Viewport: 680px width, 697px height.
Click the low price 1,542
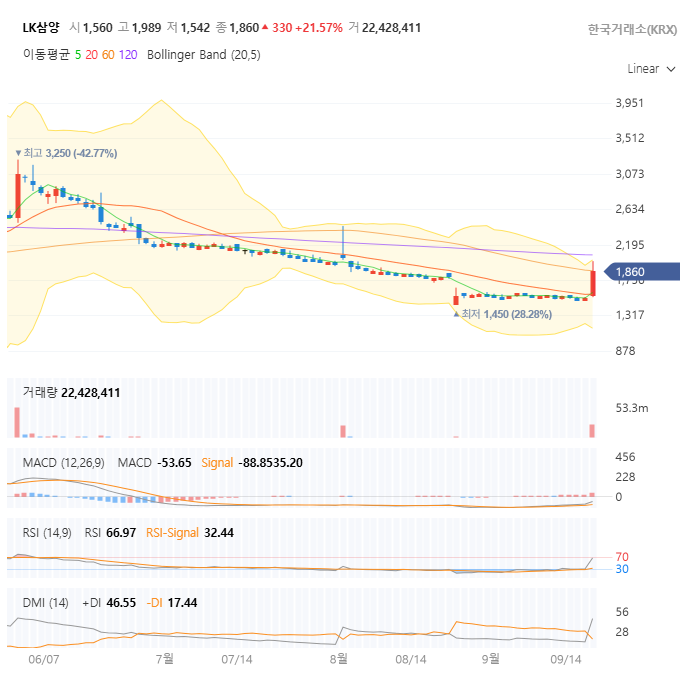point(195,28)
